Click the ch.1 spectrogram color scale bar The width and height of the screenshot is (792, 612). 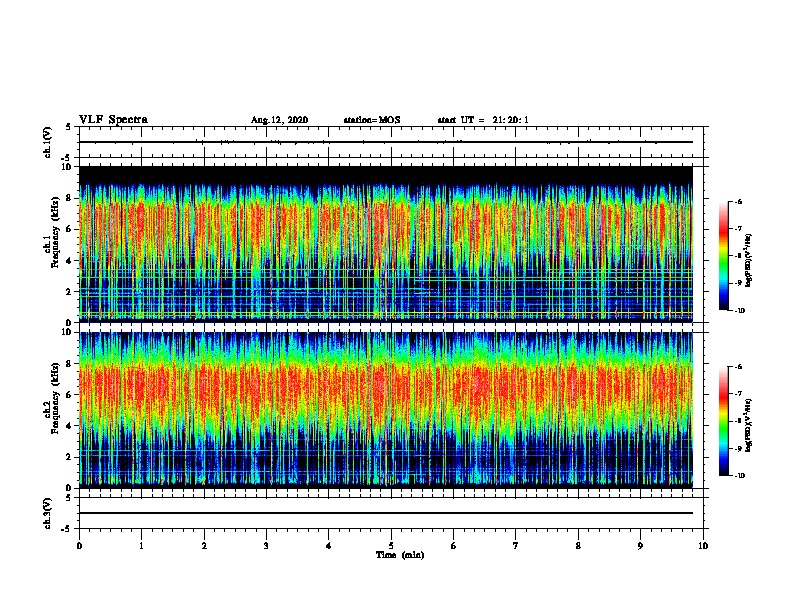tap(723, 256)
